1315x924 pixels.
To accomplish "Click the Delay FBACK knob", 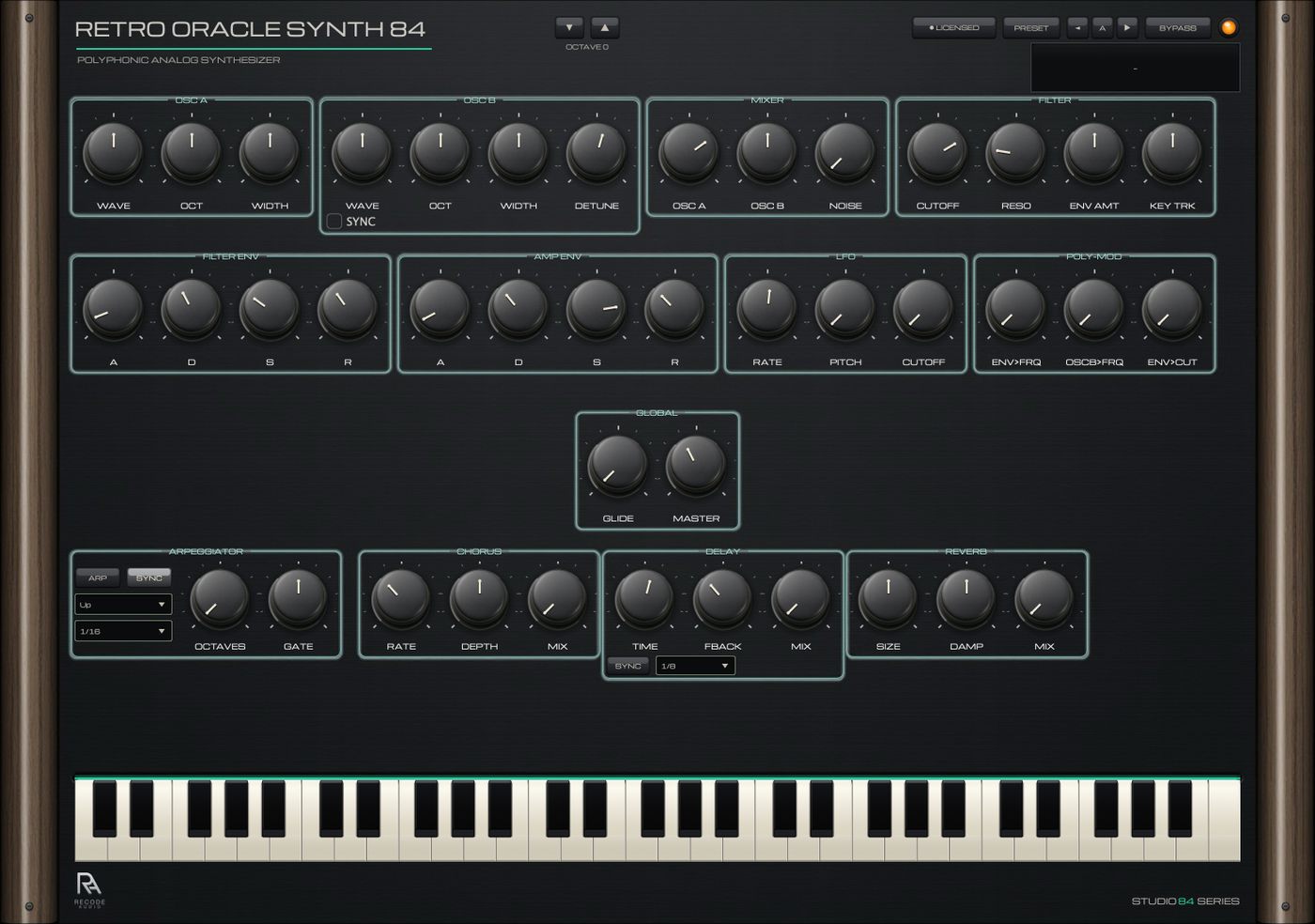I will click(x=722, y=598).
